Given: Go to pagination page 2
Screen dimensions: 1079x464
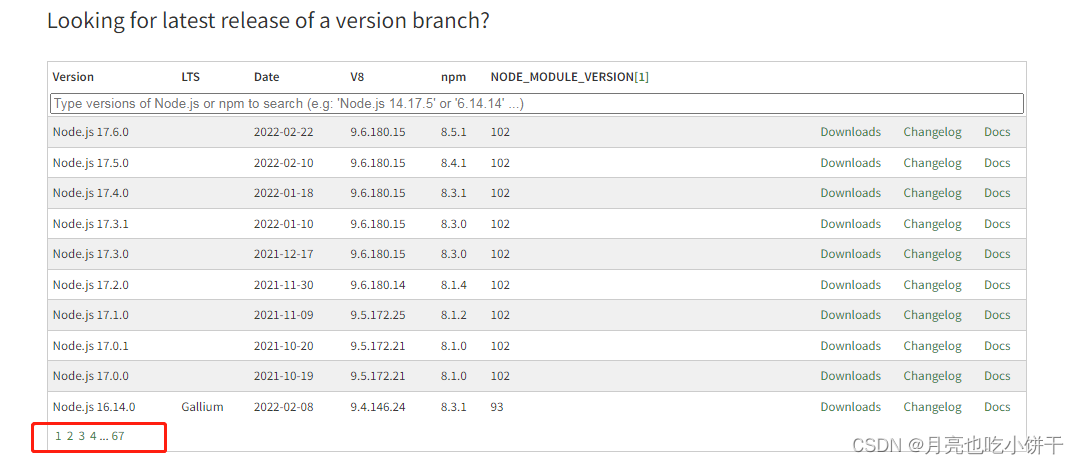Looking at the screenshot, I should pyautogui.click(x=70, y=436).
